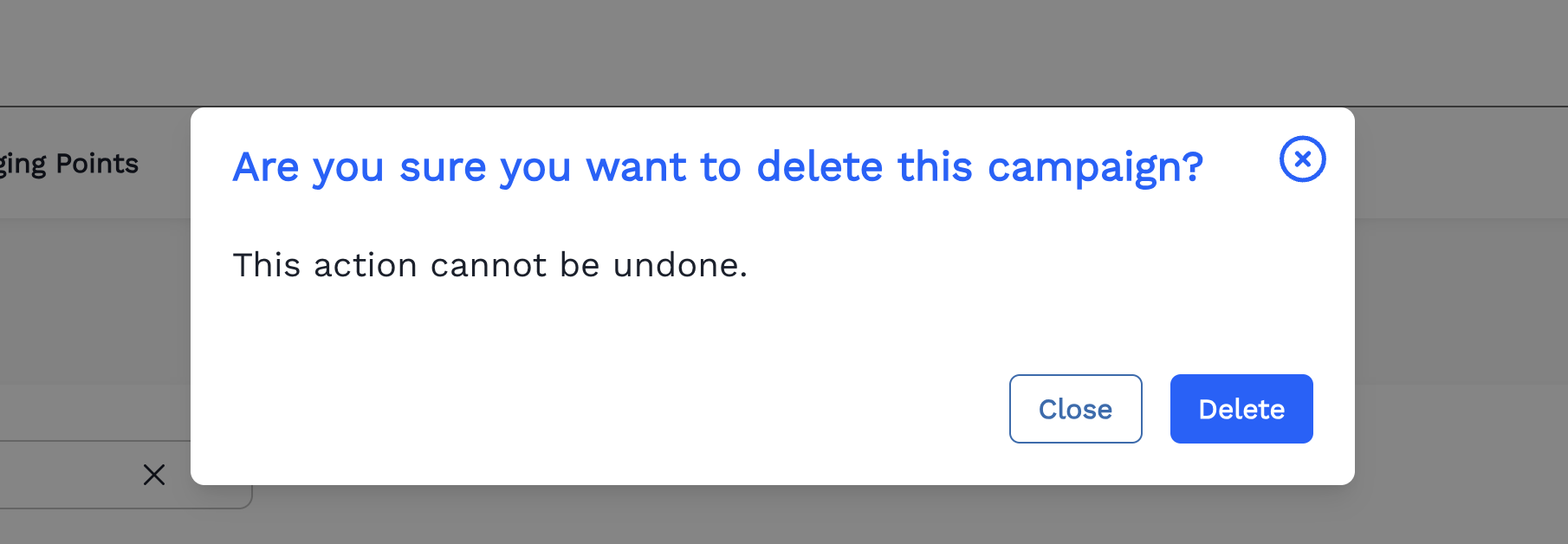Click the X icon in the background field
Screen dimensions: 1568x544
click(154, 475)
